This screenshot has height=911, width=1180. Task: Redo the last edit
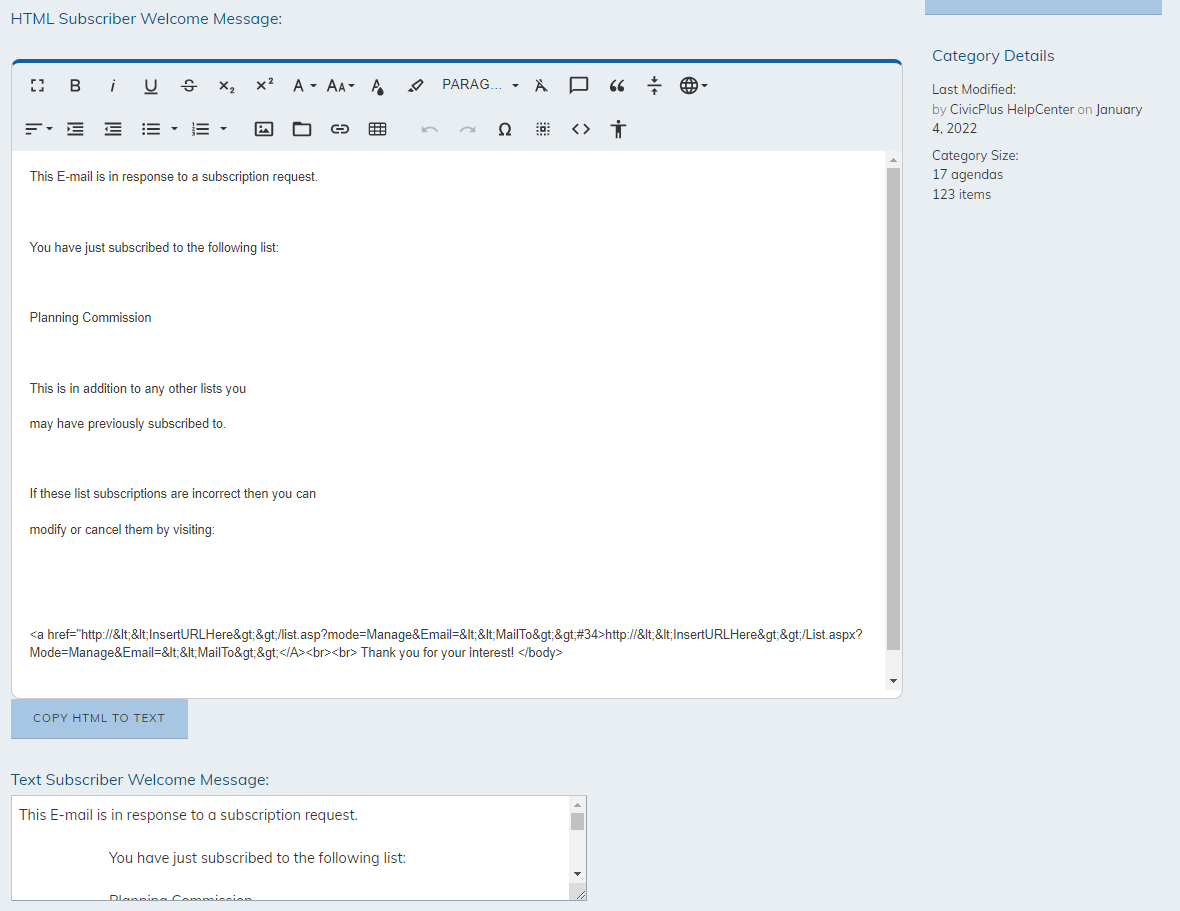(467, 129)
